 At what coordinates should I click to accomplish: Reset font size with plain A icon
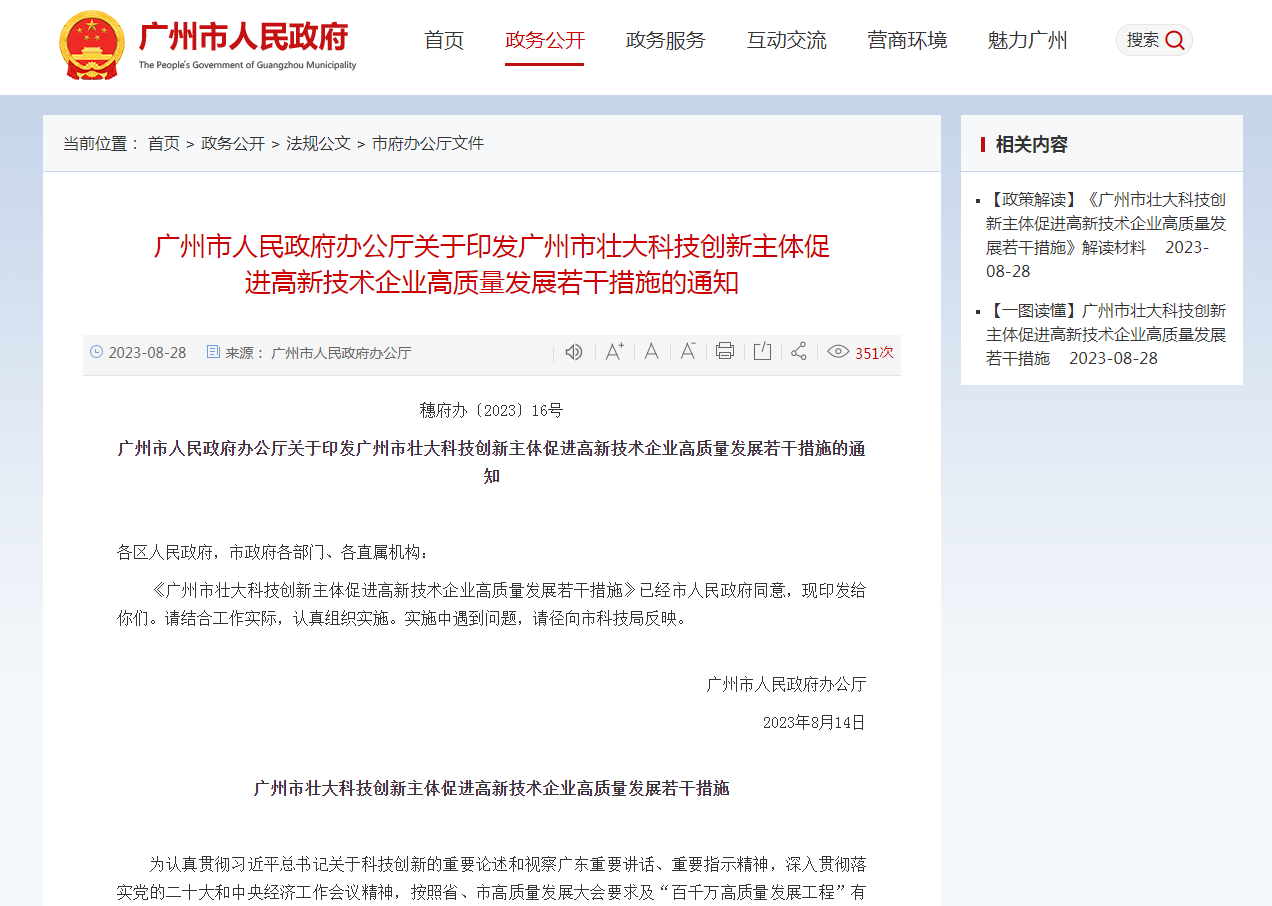[651, 351]
